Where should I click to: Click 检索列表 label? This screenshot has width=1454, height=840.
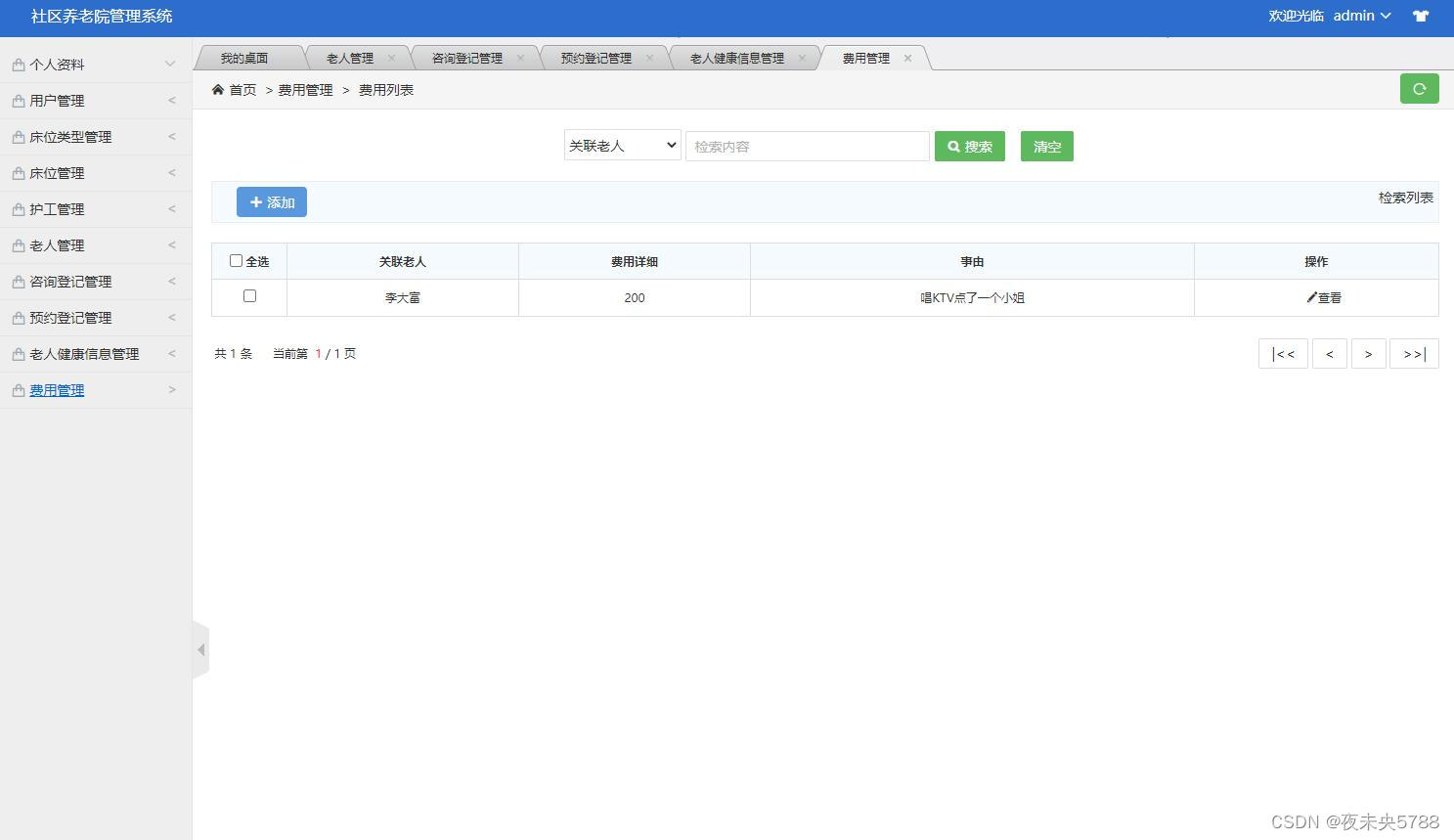1406,198
